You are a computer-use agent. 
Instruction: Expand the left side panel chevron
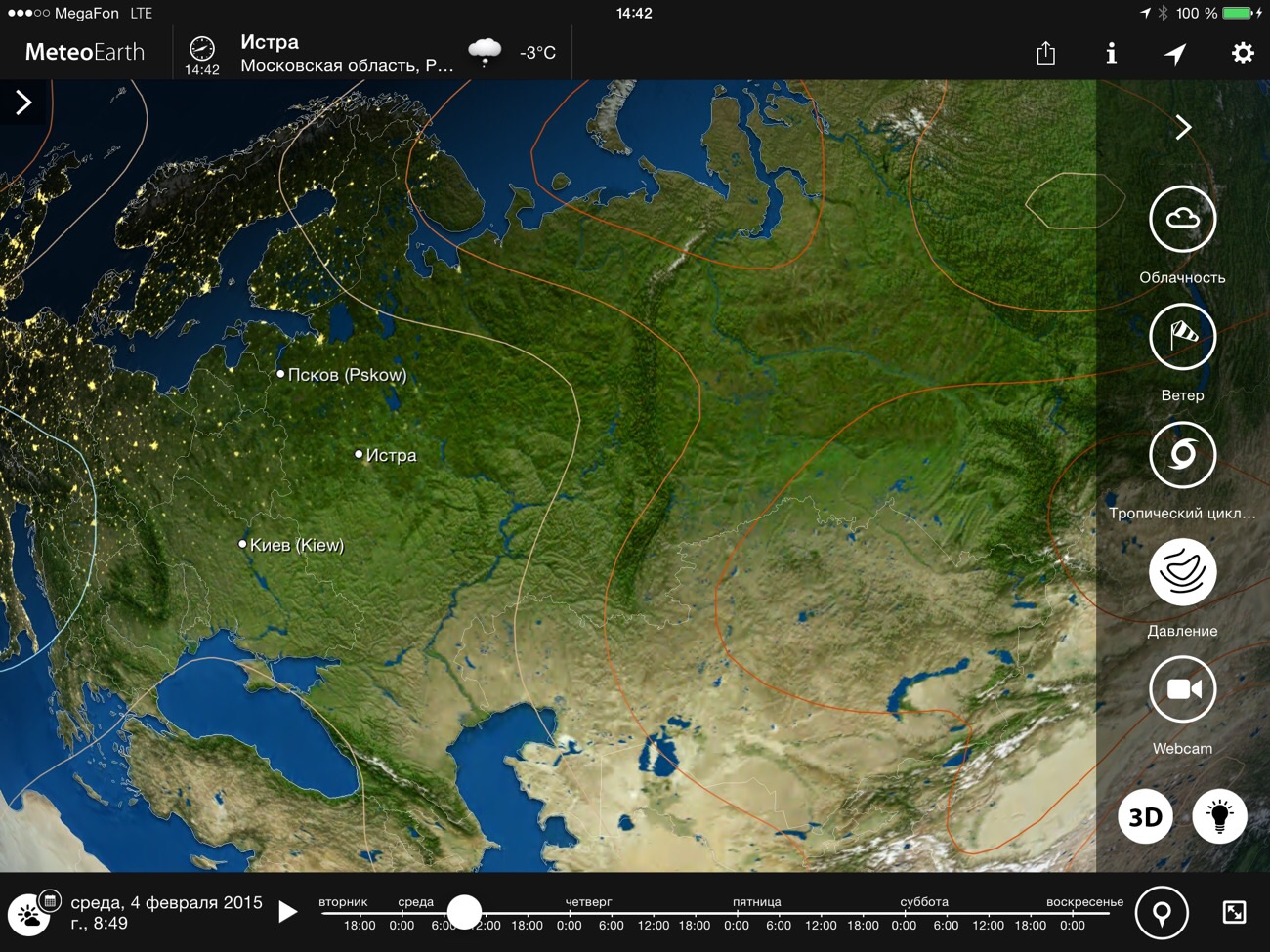(x=23, y=103)
